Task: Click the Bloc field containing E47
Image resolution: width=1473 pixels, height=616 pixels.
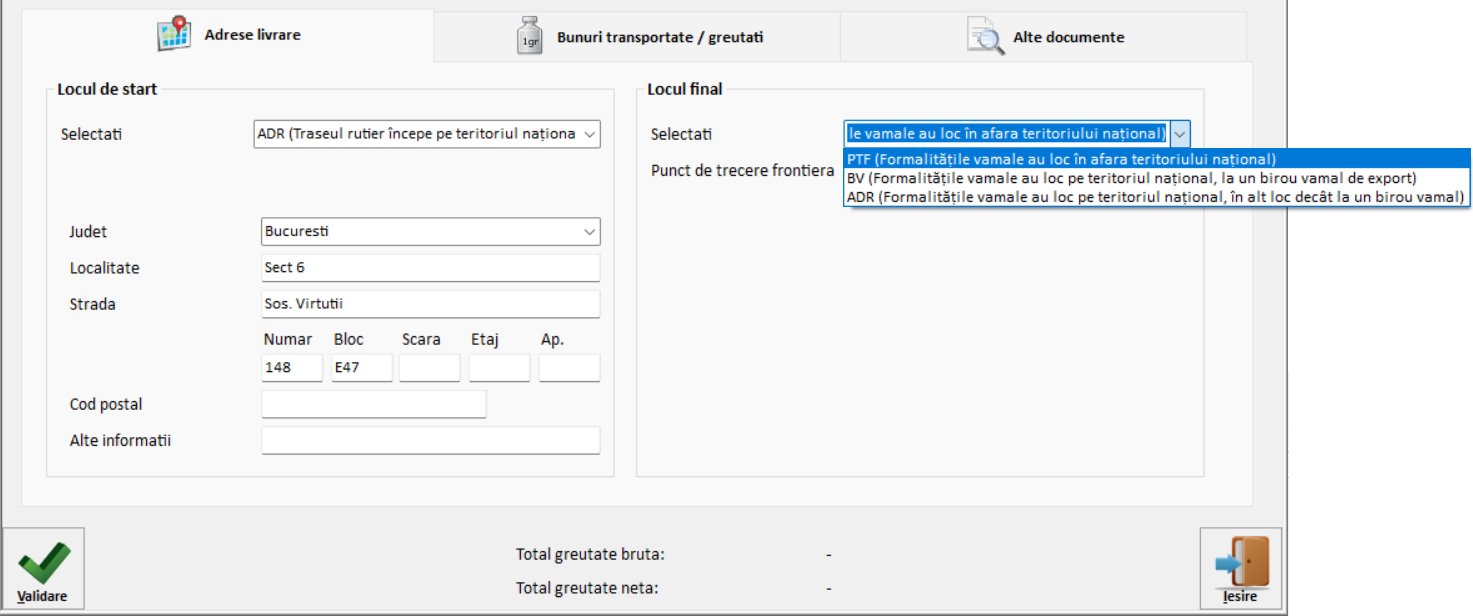Action: click(x=361, y=367)
